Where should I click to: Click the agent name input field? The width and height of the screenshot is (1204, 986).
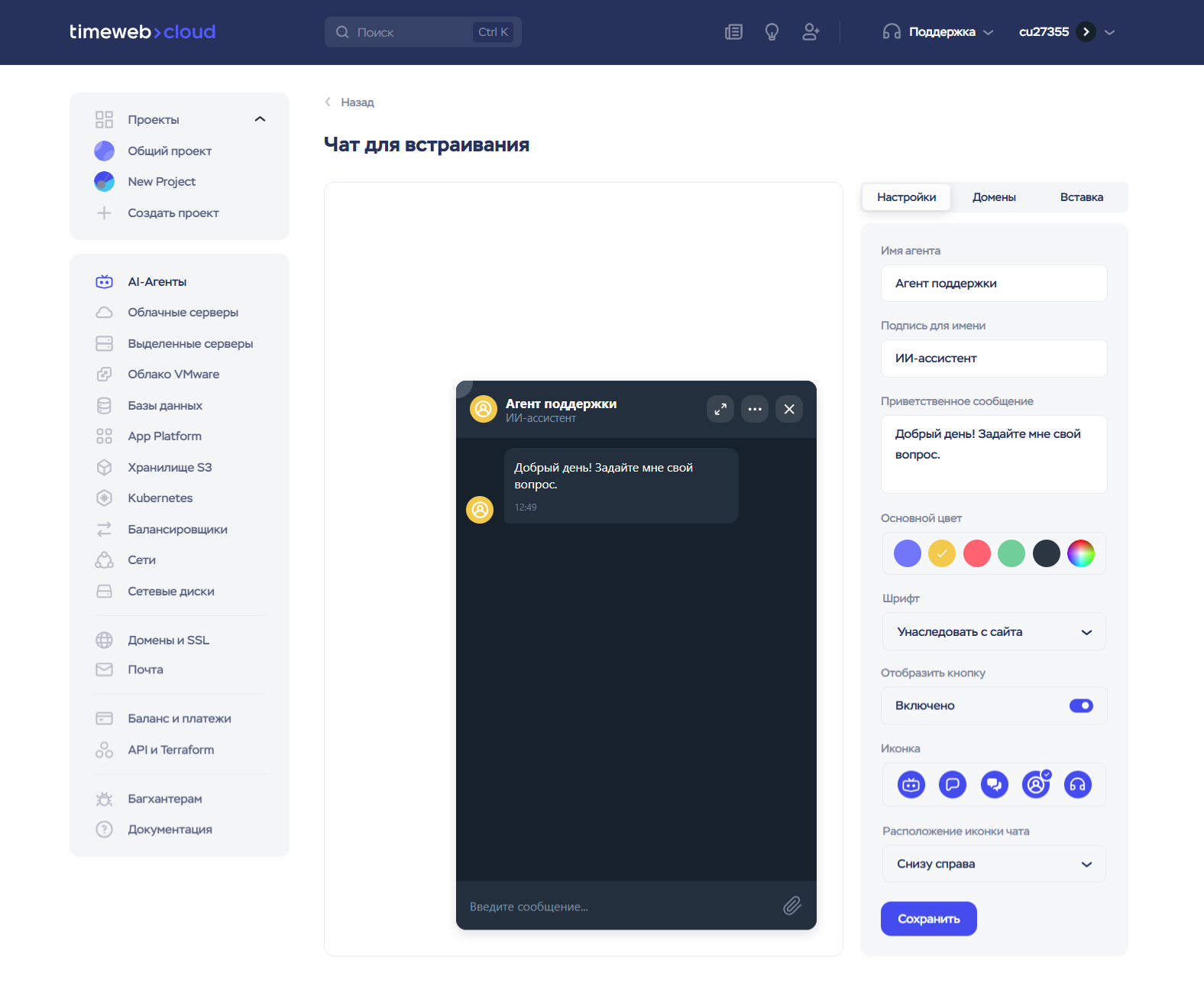click(x=993, y=284)
